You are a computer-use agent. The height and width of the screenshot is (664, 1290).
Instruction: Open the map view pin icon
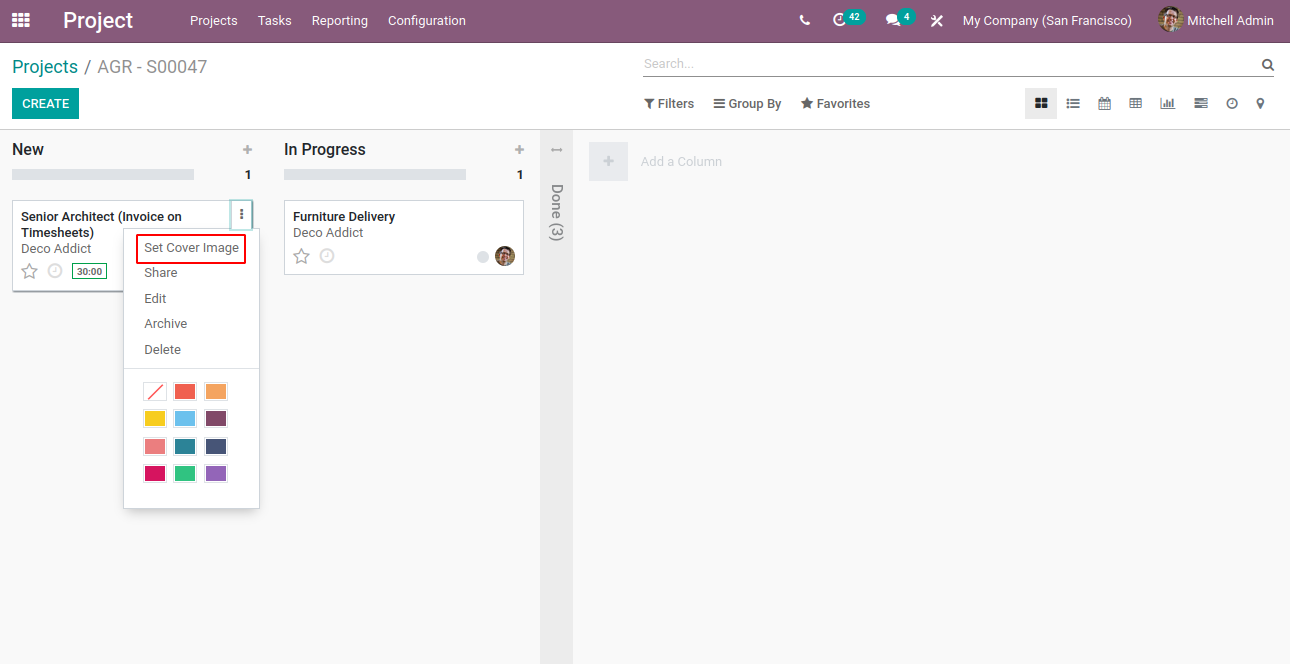pyautogui.click(x=1260, y=103)
